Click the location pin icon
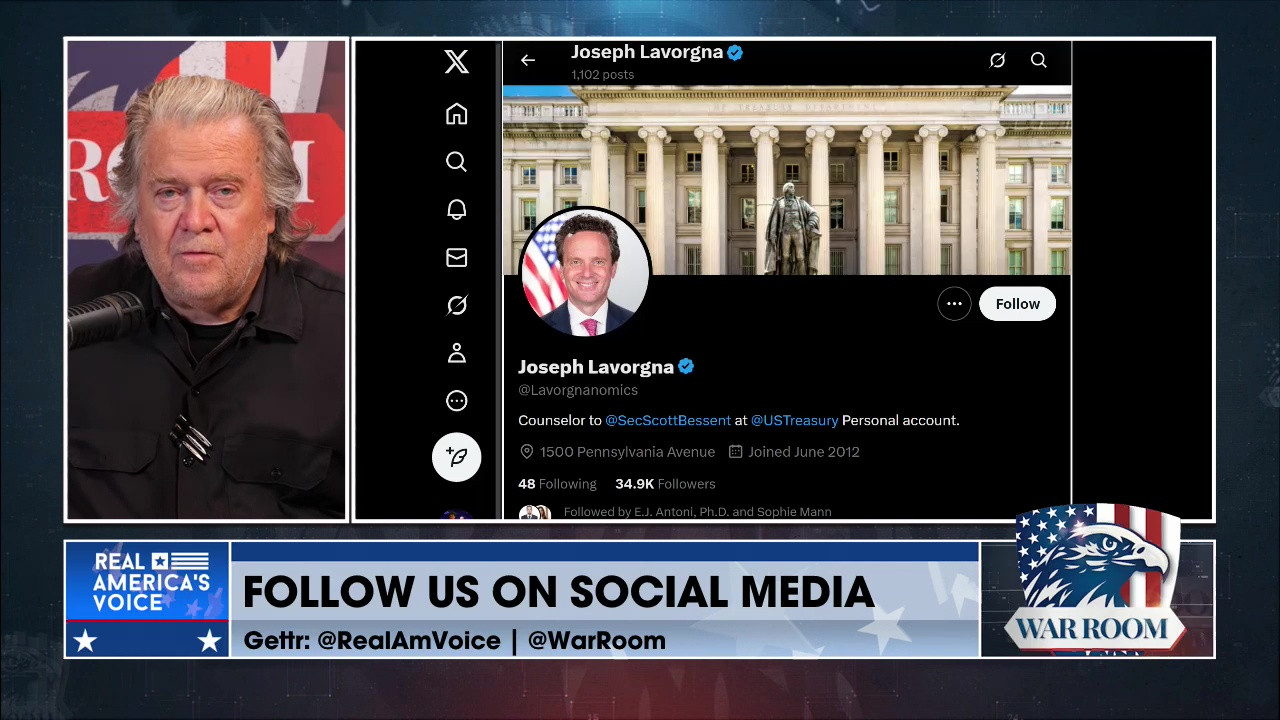 (x=526, y=452)
